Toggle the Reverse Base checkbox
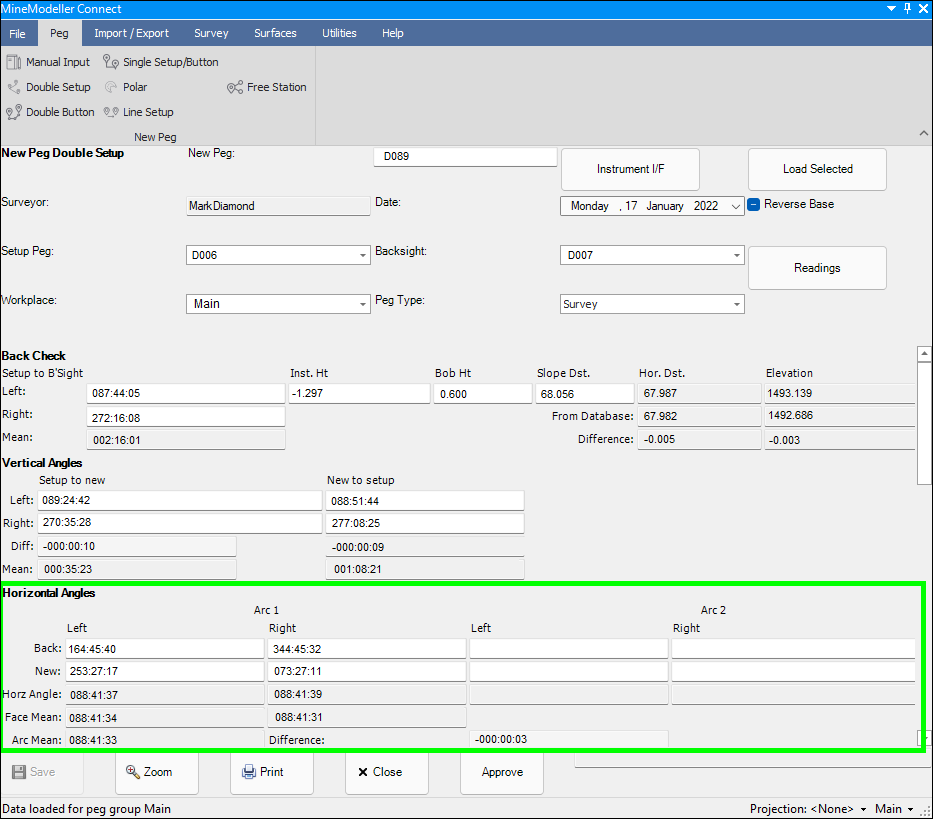The width and height of the screenshot is (933, 819). click(x=754, y=204)
